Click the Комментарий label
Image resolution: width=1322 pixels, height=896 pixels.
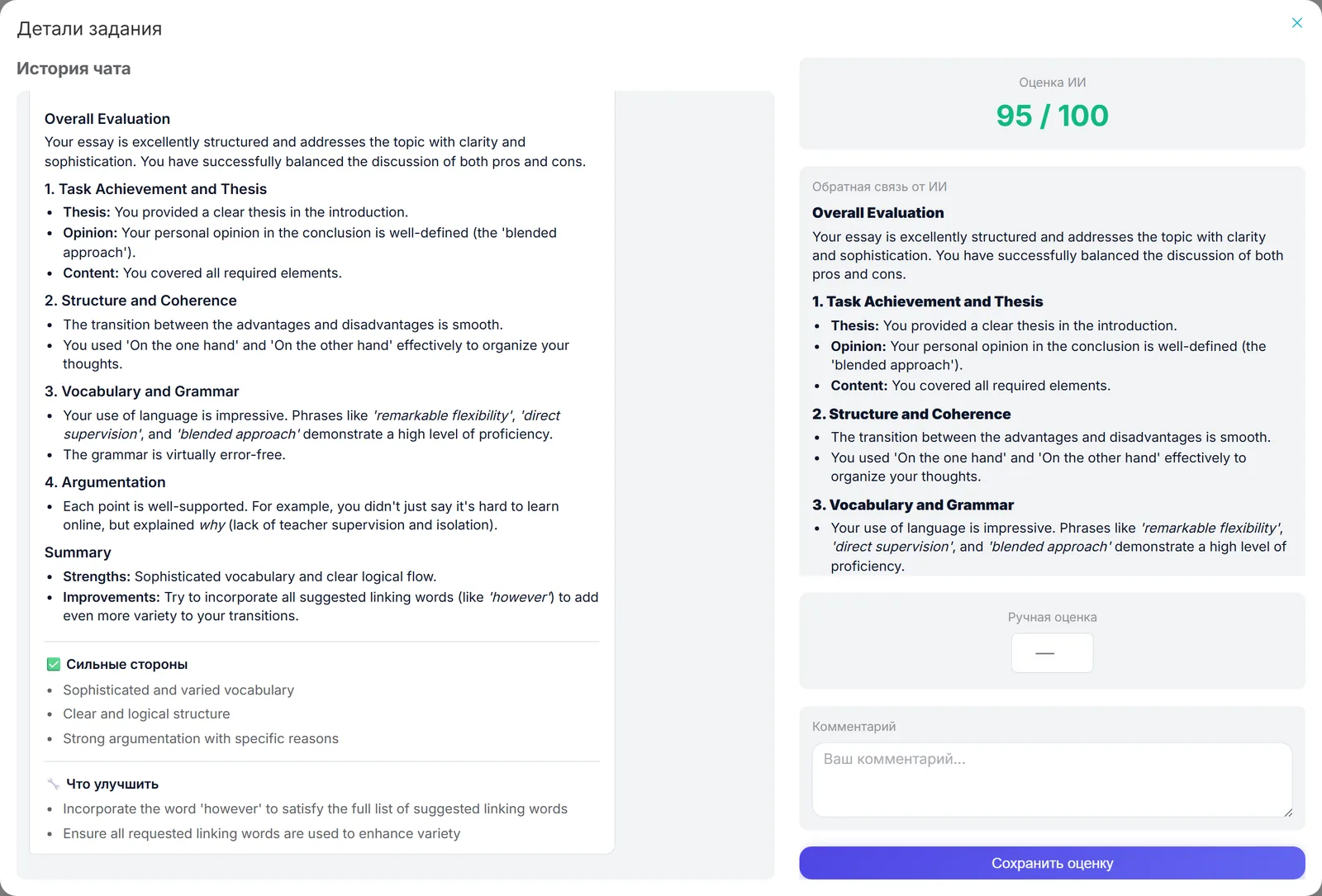[x=854, y=727]
